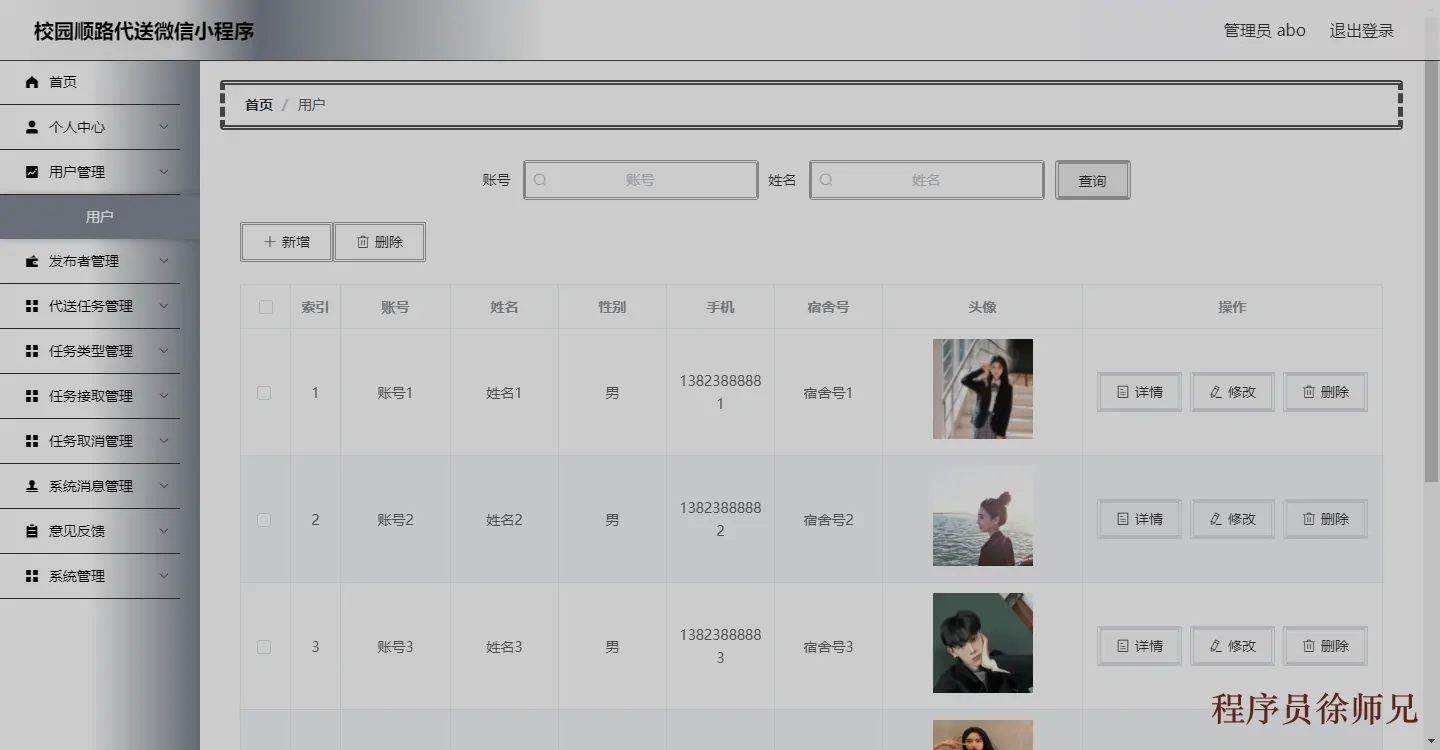
Task: Click the chart icon beside 用户管理
Action: click(x=32, y=172)
